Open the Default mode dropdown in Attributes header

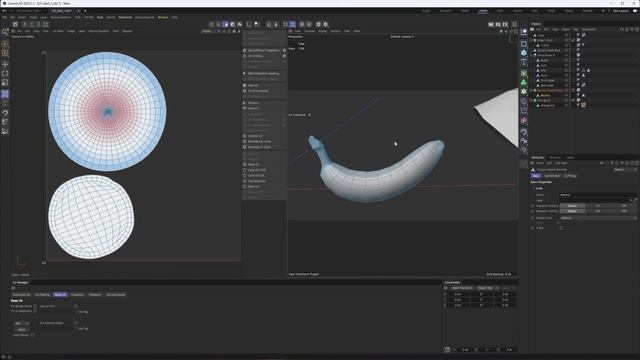[625, 169]
